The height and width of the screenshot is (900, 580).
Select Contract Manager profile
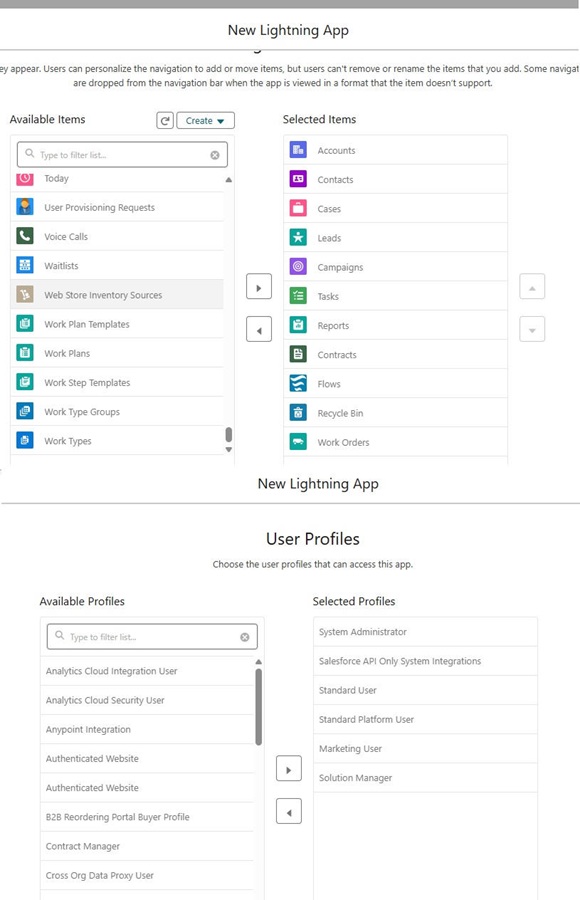148,846
